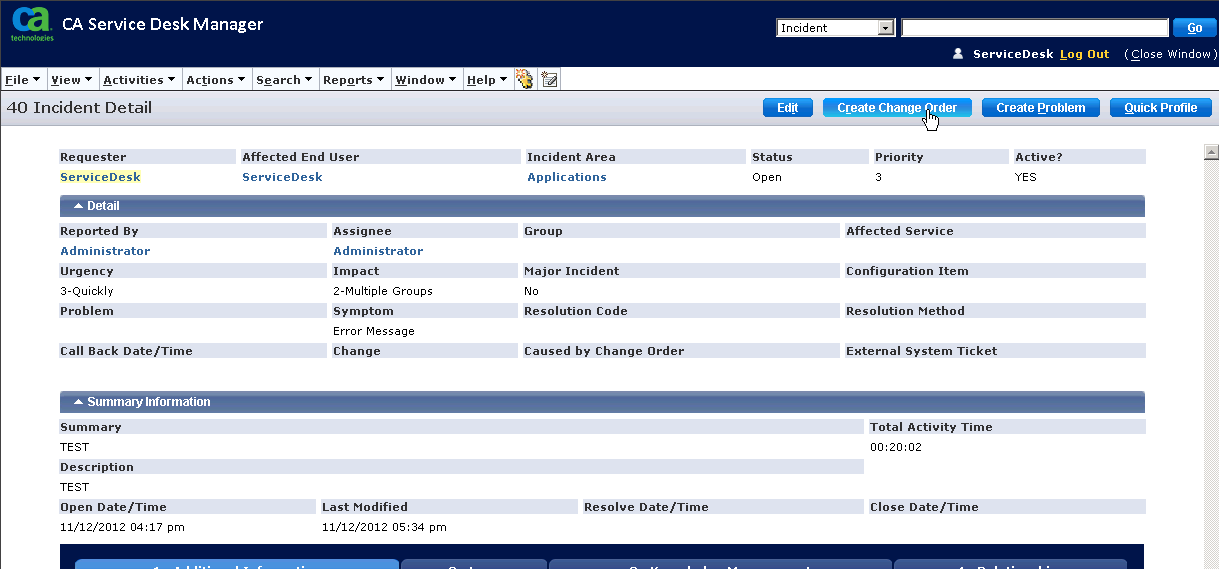Click the Last Modified 11/12/2012 05:34 pm

click(x=384, y=527)
